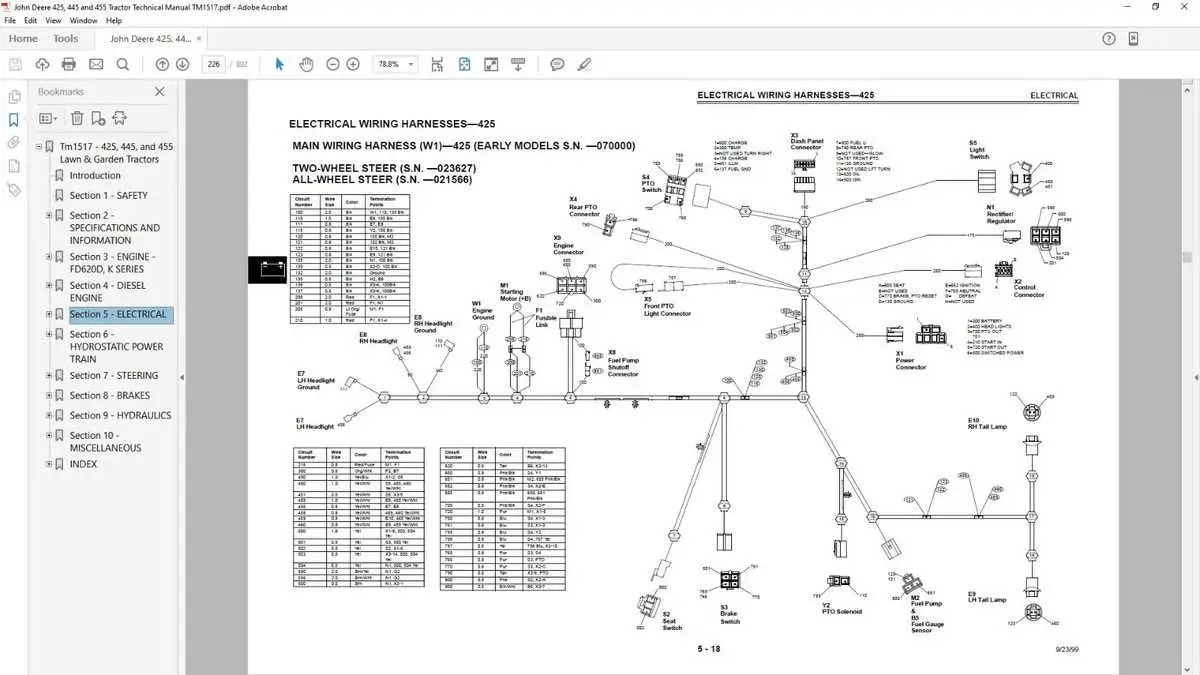Expand Section 2 Specifications bookmark

[49, 216]
